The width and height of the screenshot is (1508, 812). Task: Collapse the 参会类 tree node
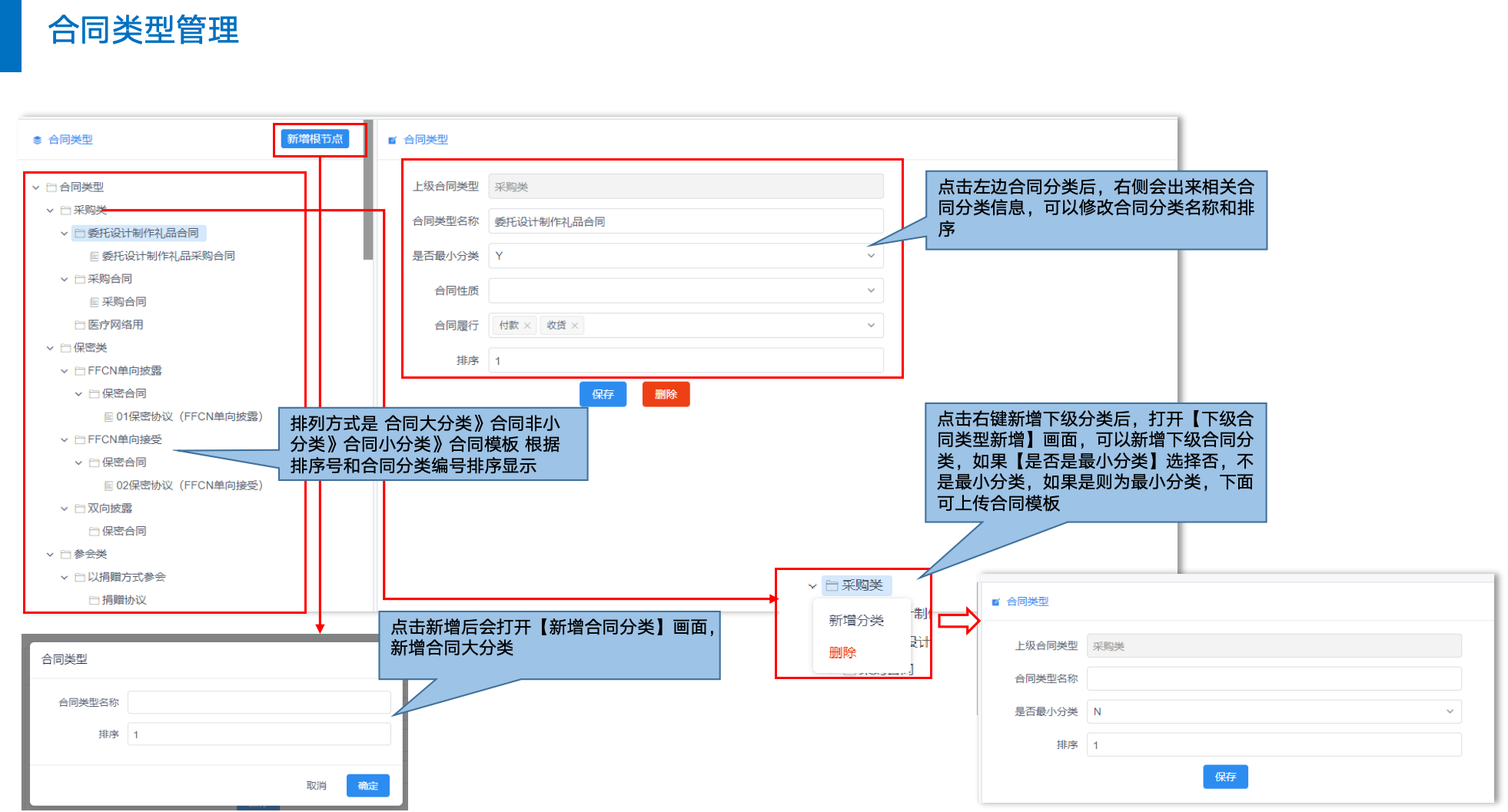click(x=50, y=555)
